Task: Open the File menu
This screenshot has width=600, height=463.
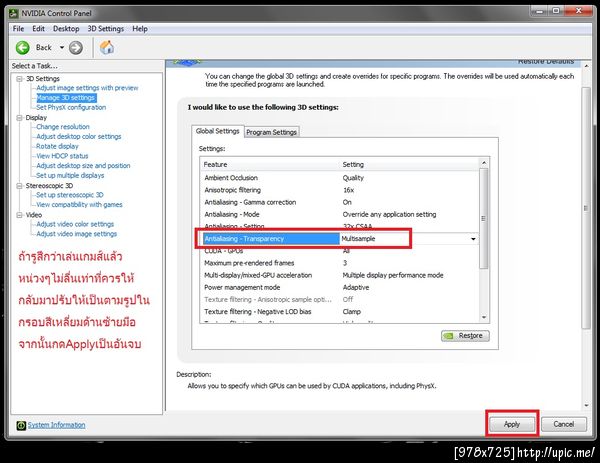Action: (18, 29)
